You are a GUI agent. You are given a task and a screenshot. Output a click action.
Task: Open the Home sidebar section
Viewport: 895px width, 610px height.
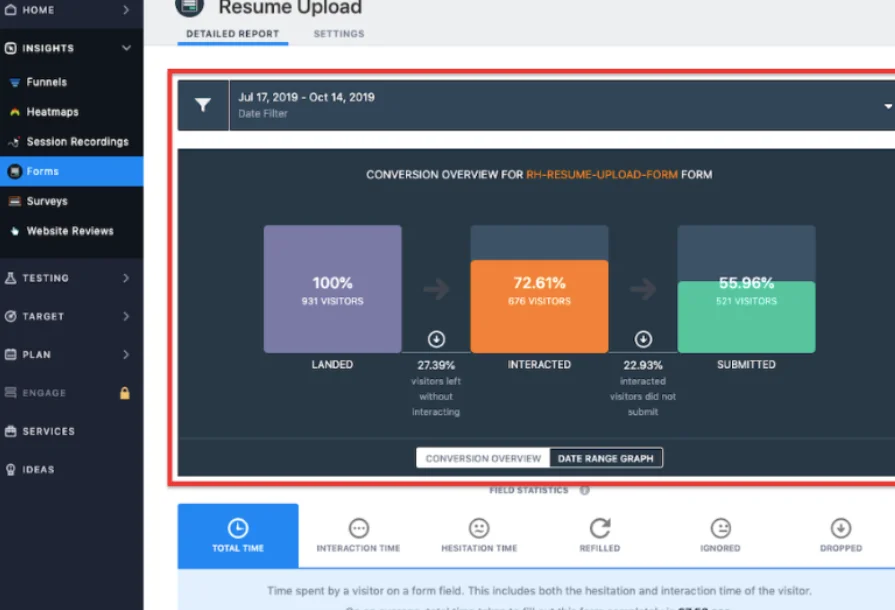tap(71, 10)
